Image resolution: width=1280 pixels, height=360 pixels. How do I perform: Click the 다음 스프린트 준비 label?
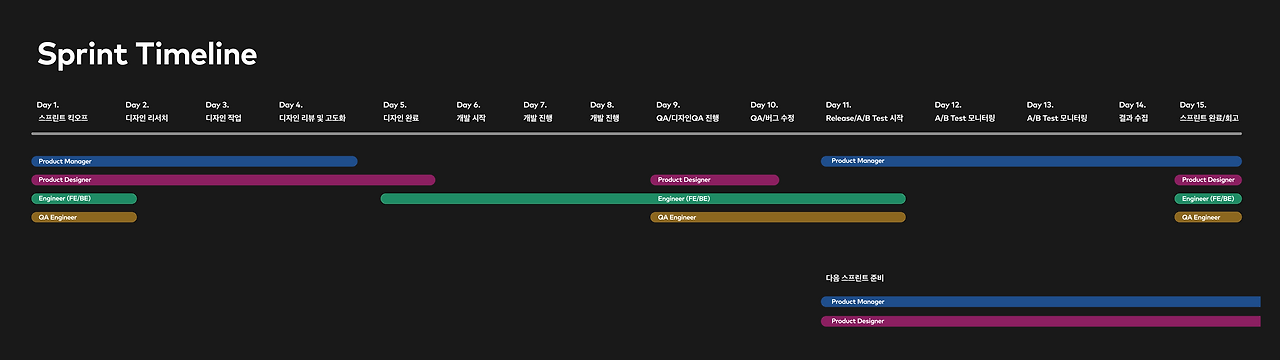tap(855, 278)
